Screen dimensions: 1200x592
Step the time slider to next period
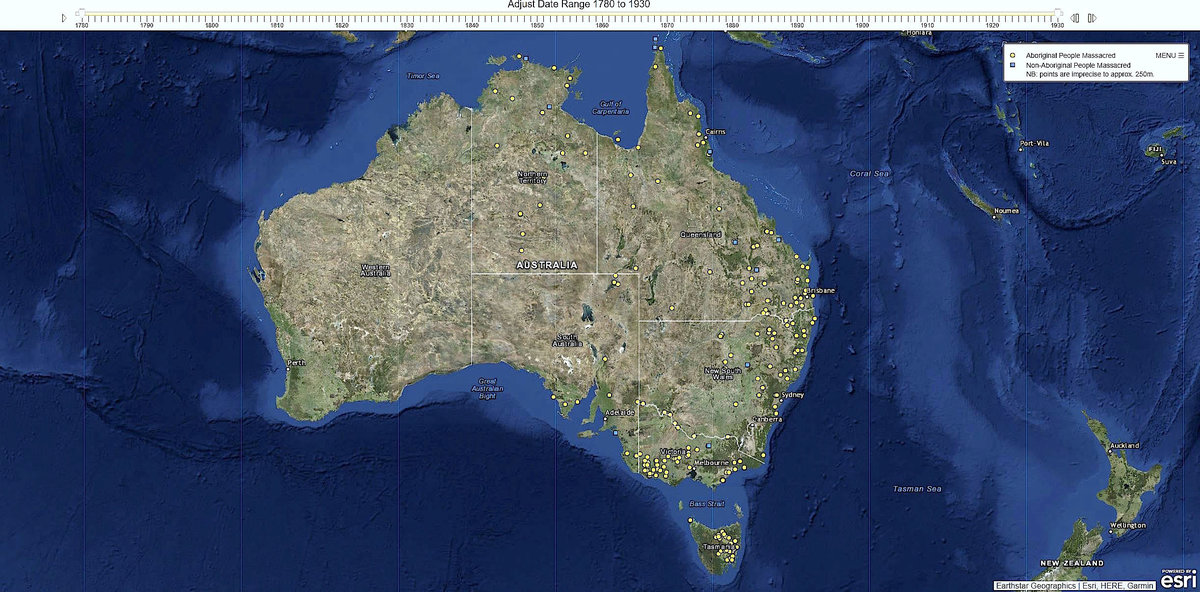click(1092, 18)
